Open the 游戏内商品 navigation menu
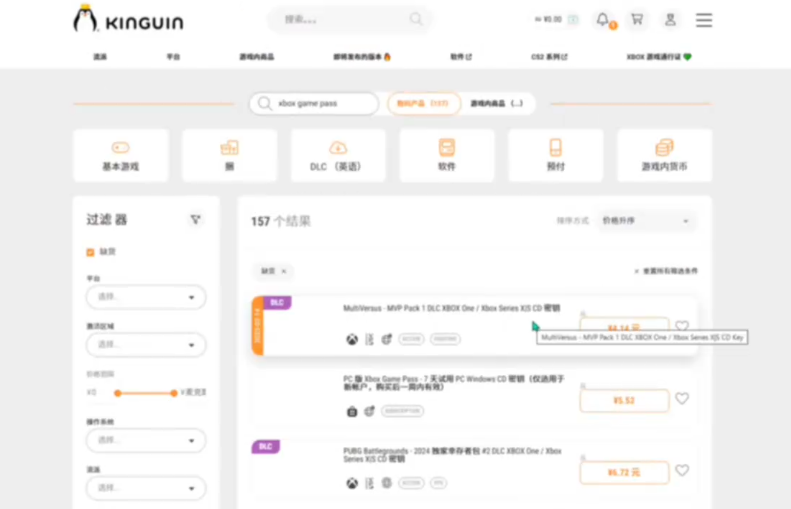Viewport: 791px width, 509px height. (256, 56)
